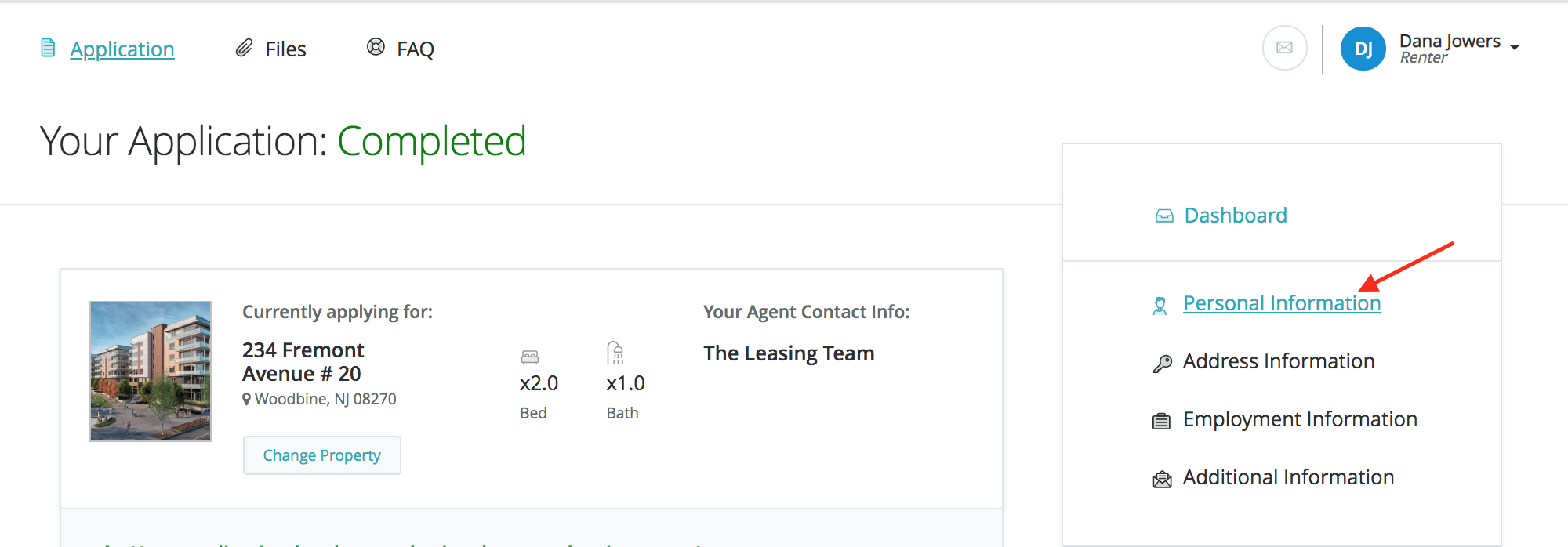Click the Dashboard inbox icon
The width and height of the screenshot is (1568, 547).
click(x=1164, y=216)
